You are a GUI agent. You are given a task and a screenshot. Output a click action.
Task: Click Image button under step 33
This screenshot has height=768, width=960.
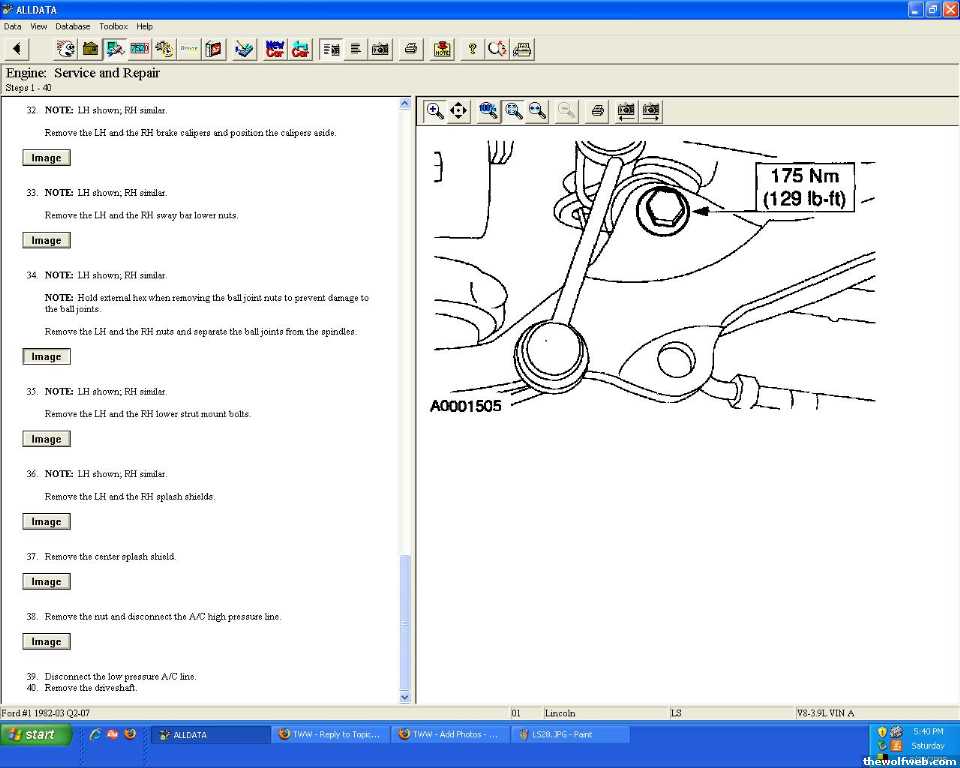click(x=46, y=240)
